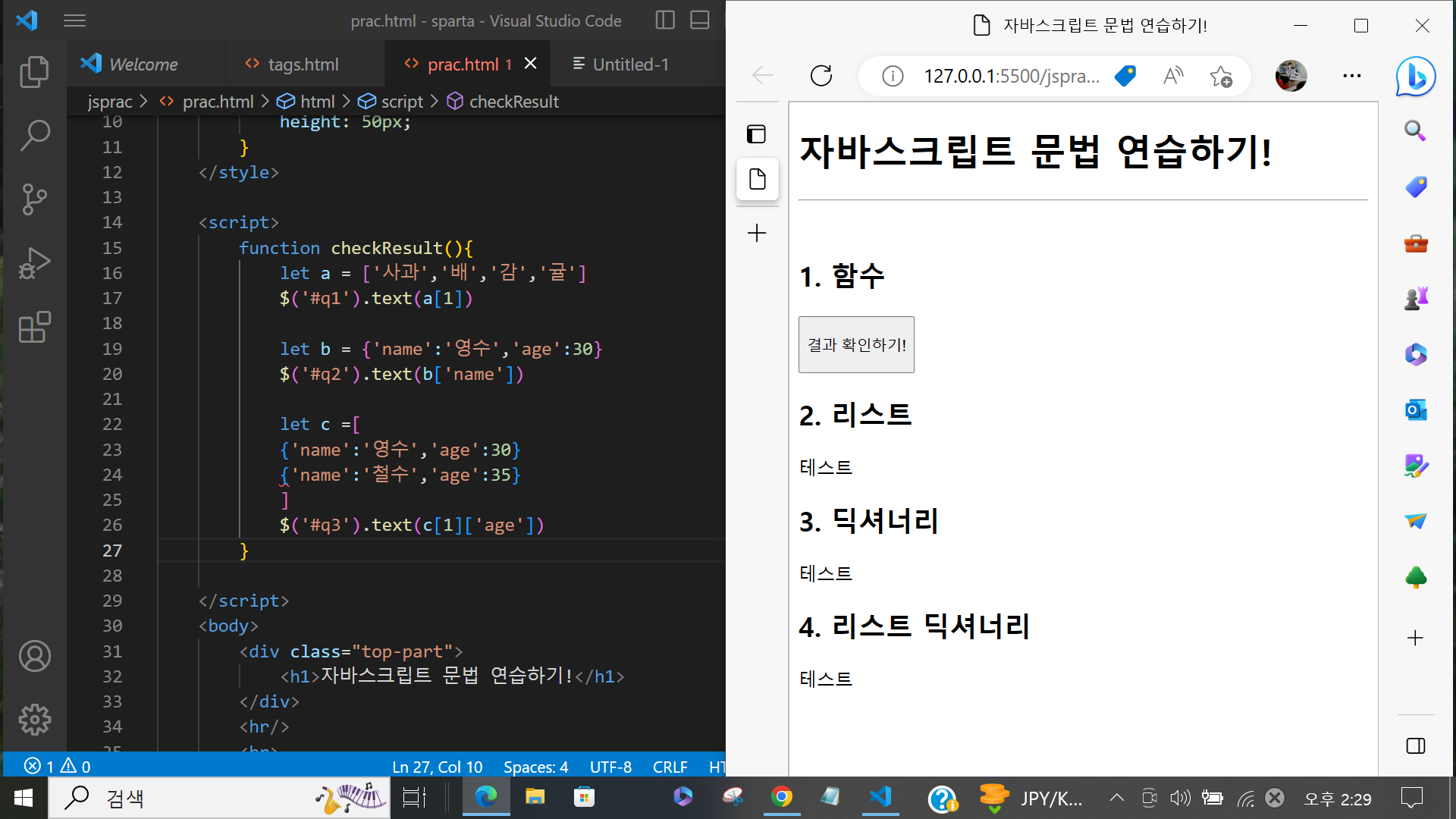Open the Source Control view

[34, 199]
